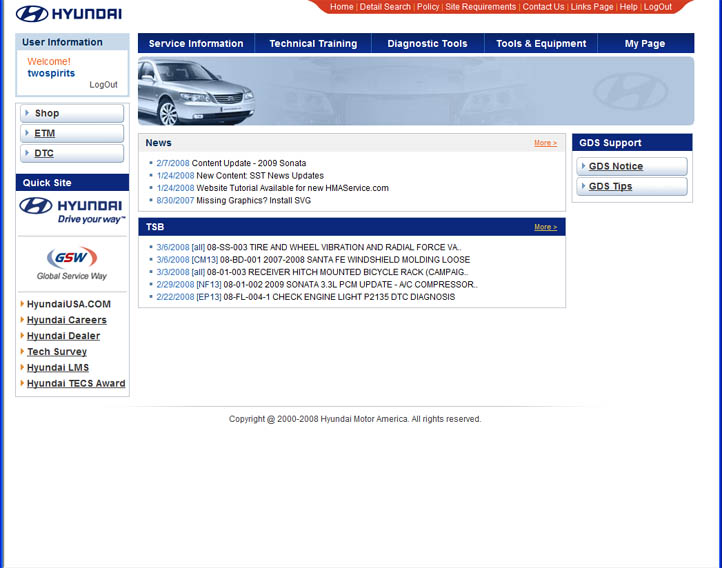Go to Diagnostic Tools menu

point(427,44)
